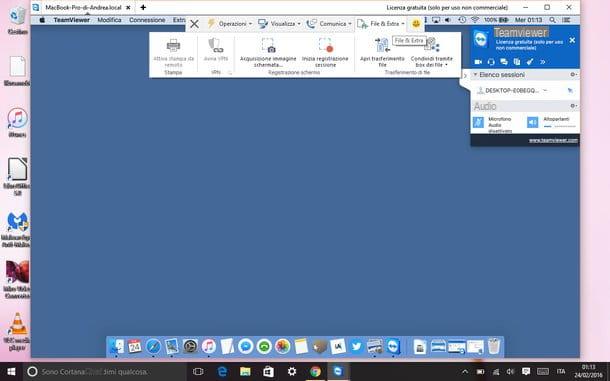Open Elenco sessioni gear options
Screen dimensions: 610x381
(573, 74)
